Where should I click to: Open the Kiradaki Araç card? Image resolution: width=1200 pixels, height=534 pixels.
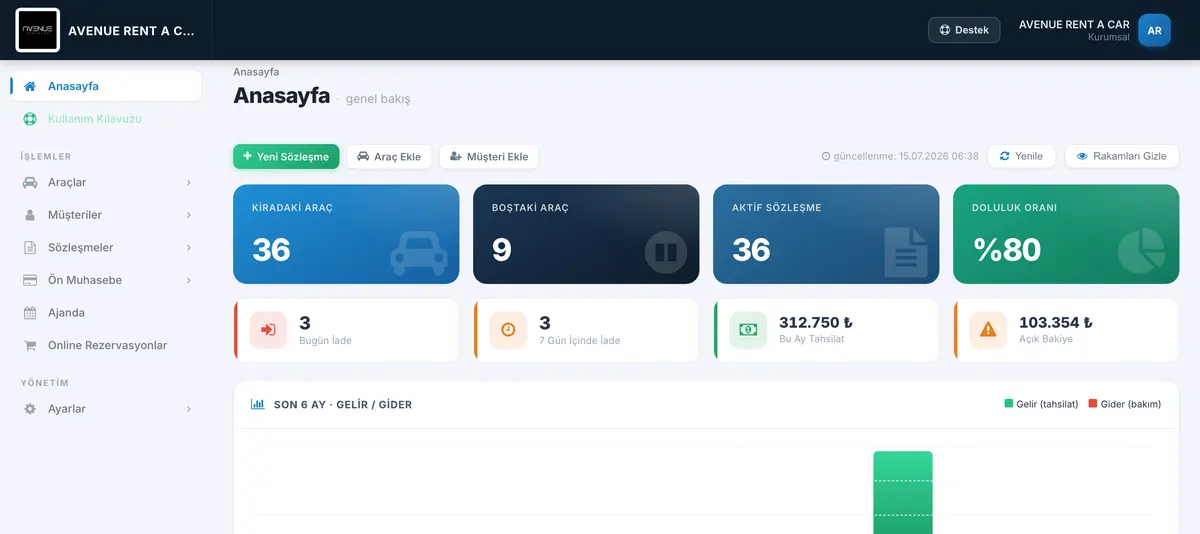tap(346, 234)
